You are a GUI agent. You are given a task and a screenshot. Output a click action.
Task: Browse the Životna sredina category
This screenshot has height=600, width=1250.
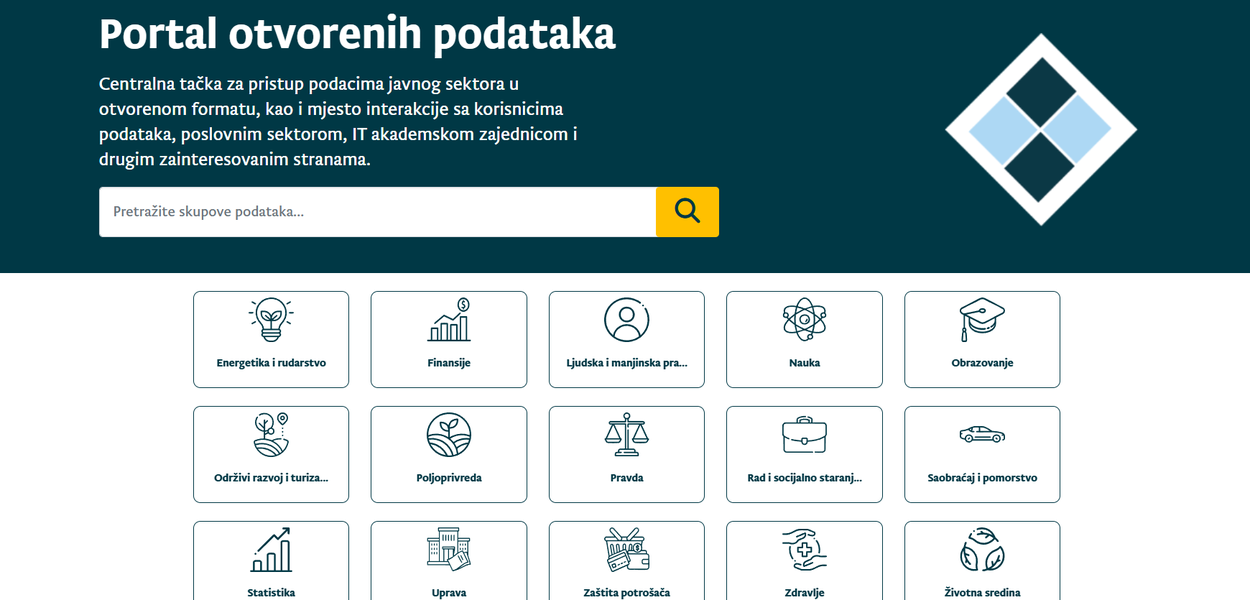tap(982, 592)
